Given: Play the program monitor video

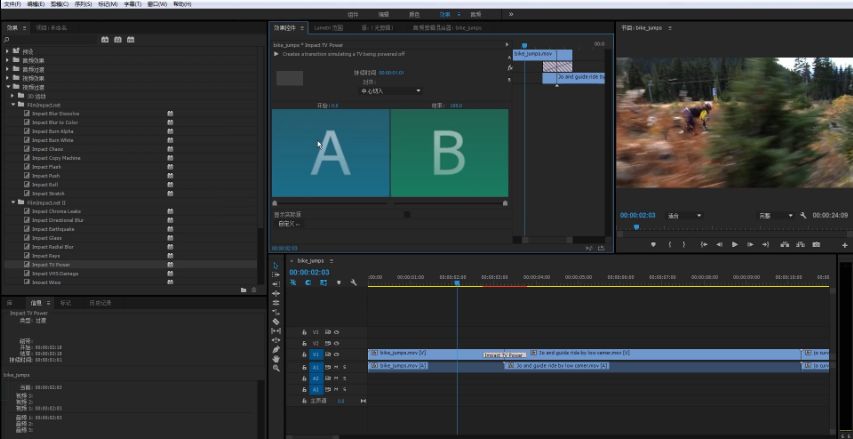Looking at the screenshot, I should [734, 245].
